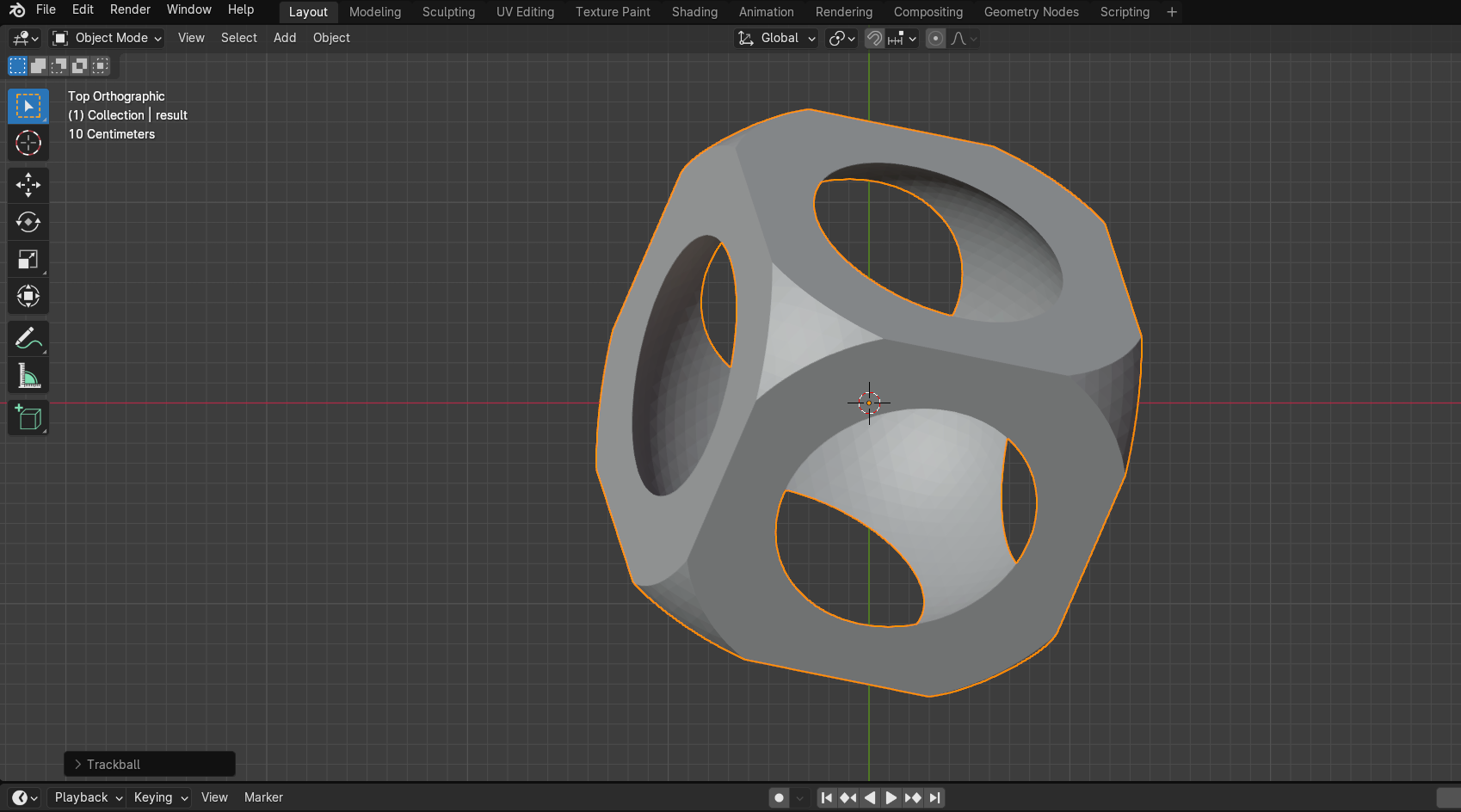Screen dimensions: 1461x812
Task: Open the Add menu
Action: pos(285,38)
